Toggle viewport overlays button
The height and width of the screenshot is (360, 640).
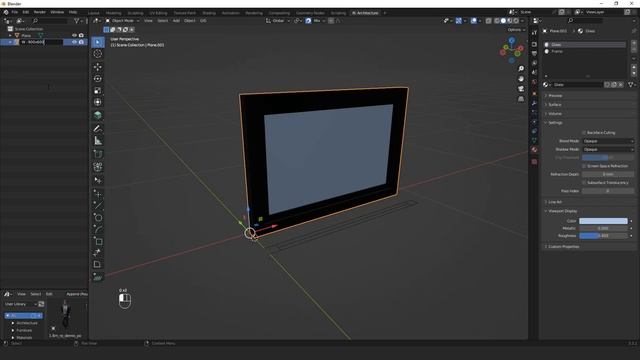[473, 20]
